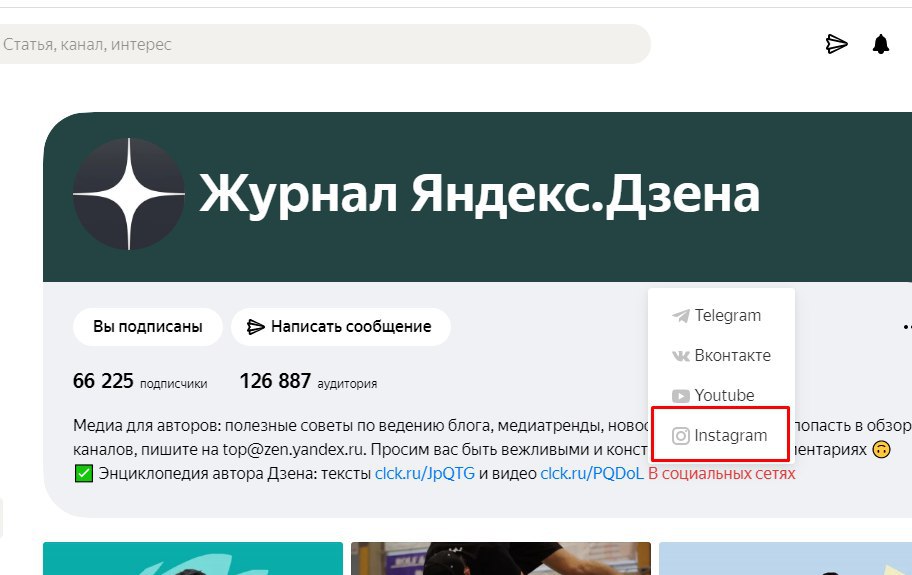
Task: Click the "Журнал Яндекс.Дзена" channel title
Action: (479, 194)
